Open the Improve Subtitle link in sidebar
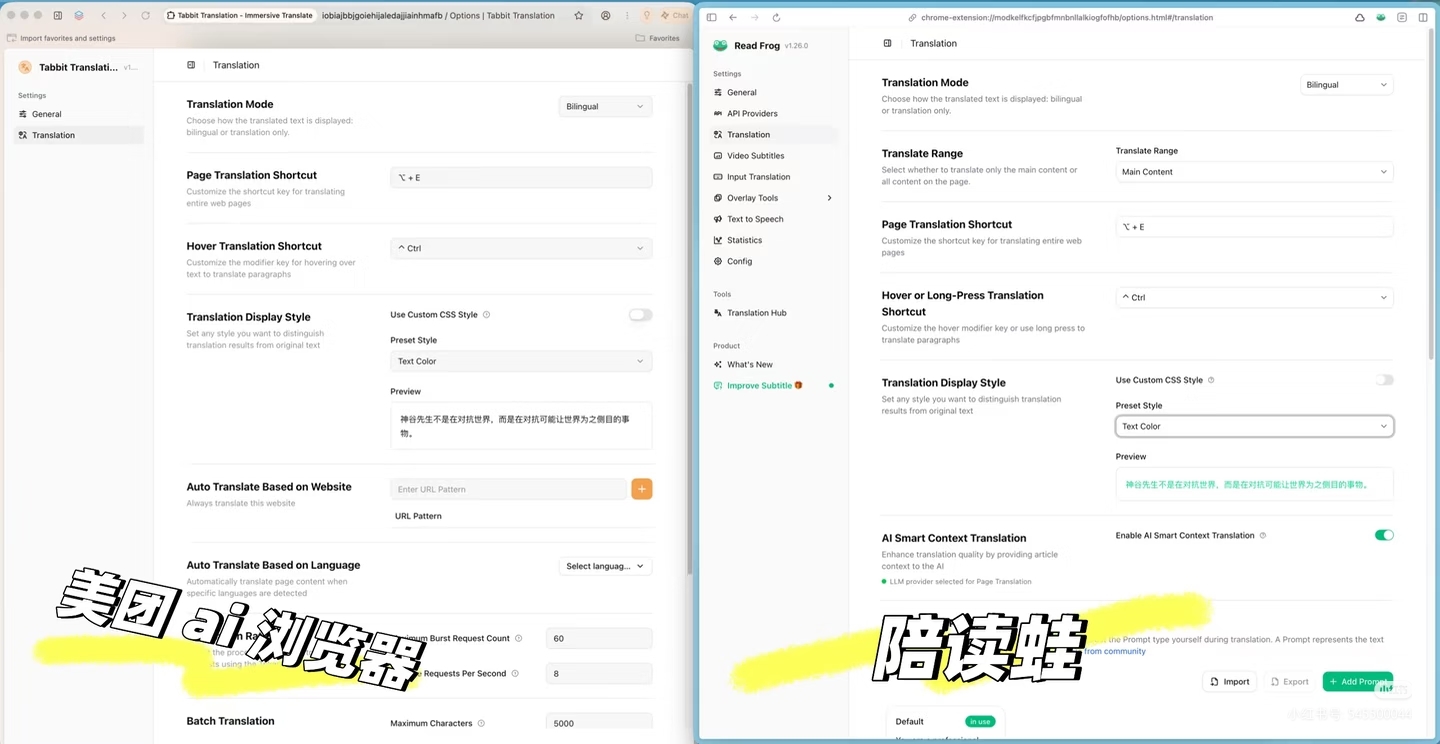 pos(759,386)
